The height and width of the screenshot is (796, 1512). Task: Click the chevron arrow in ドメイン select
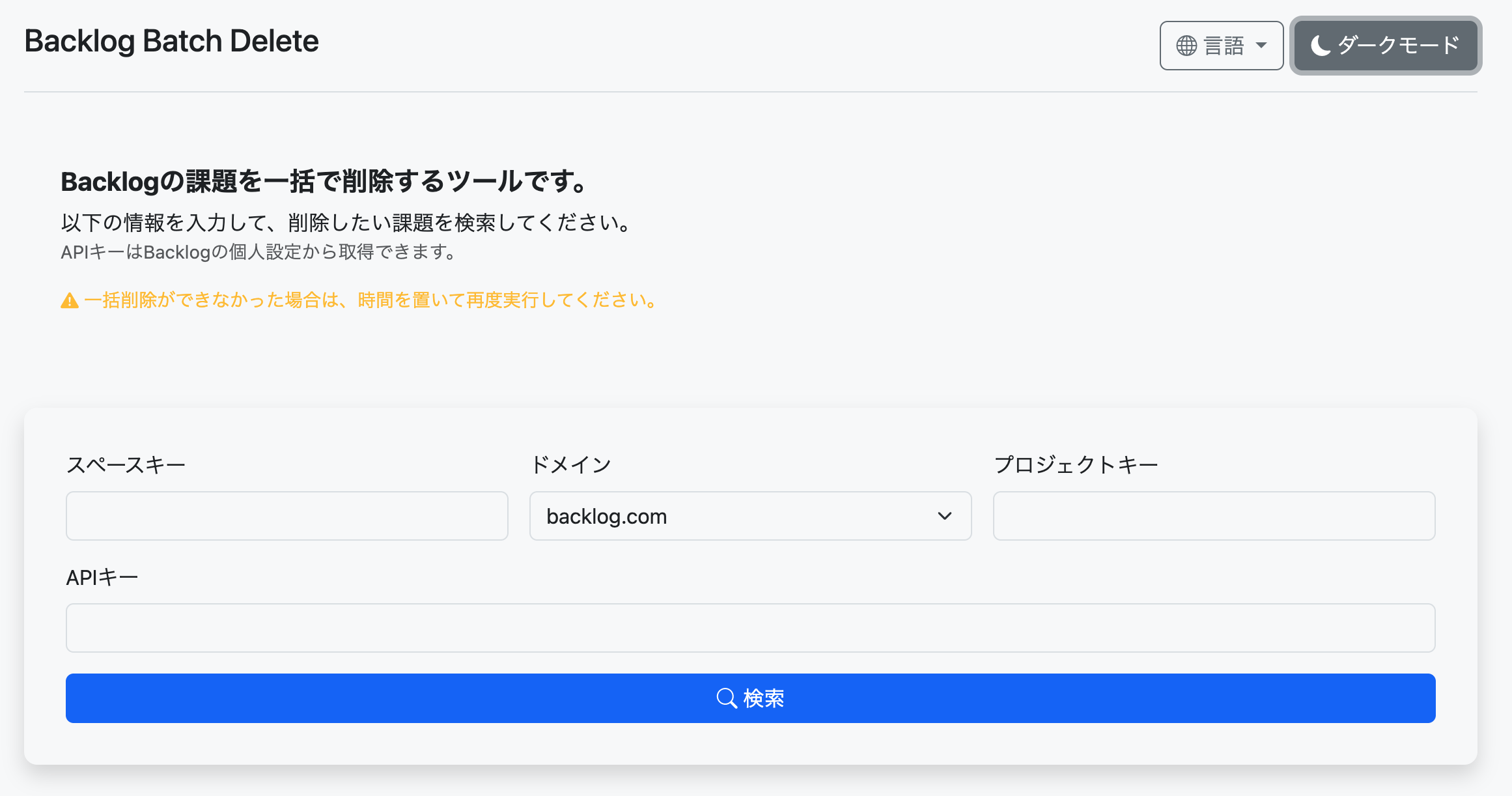(x=945, y=516)
